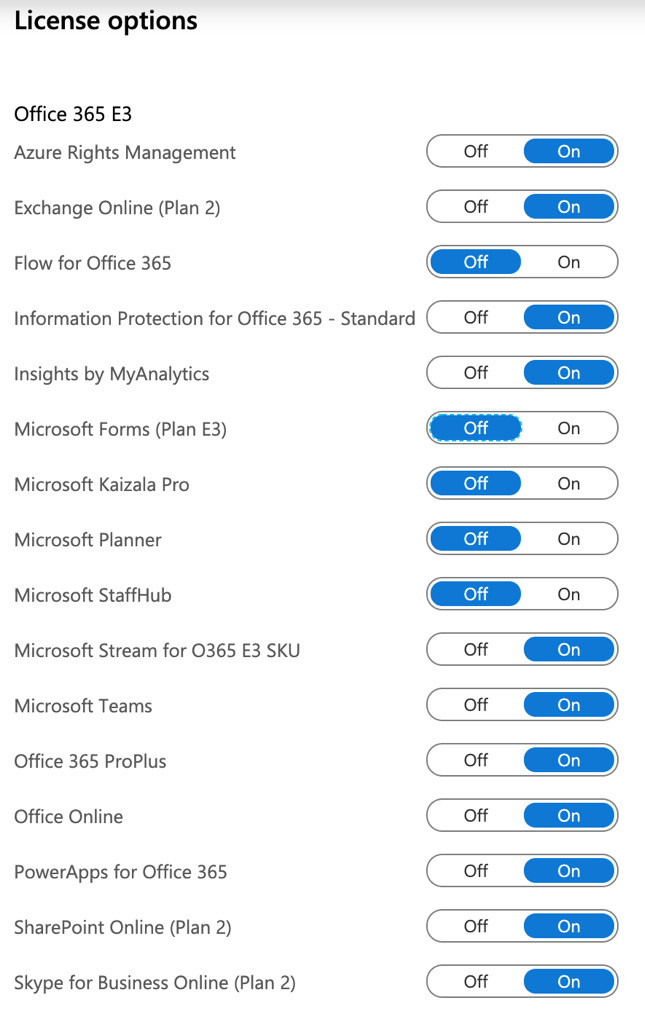Image resolution: width=645 pixels, height=1017 pixels.
Task: Set Microsoft Planner to On
Action: [x=568, y=539]
